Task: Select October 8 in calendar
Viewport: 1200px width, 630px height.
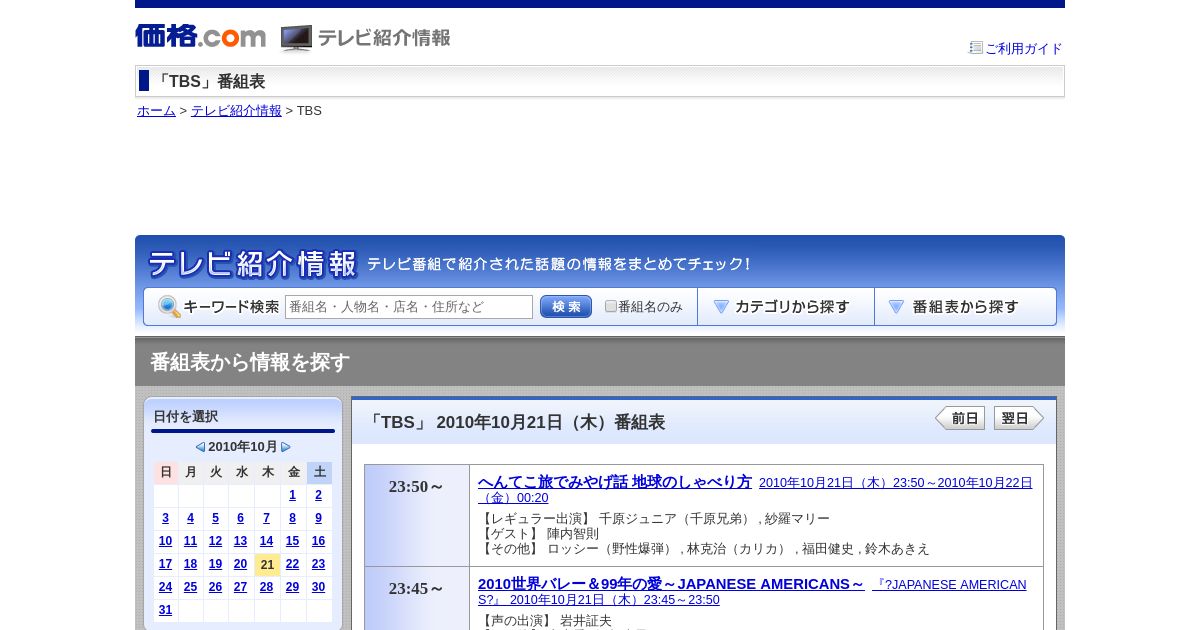Action: pyautogui.click(x=293, y=518)
